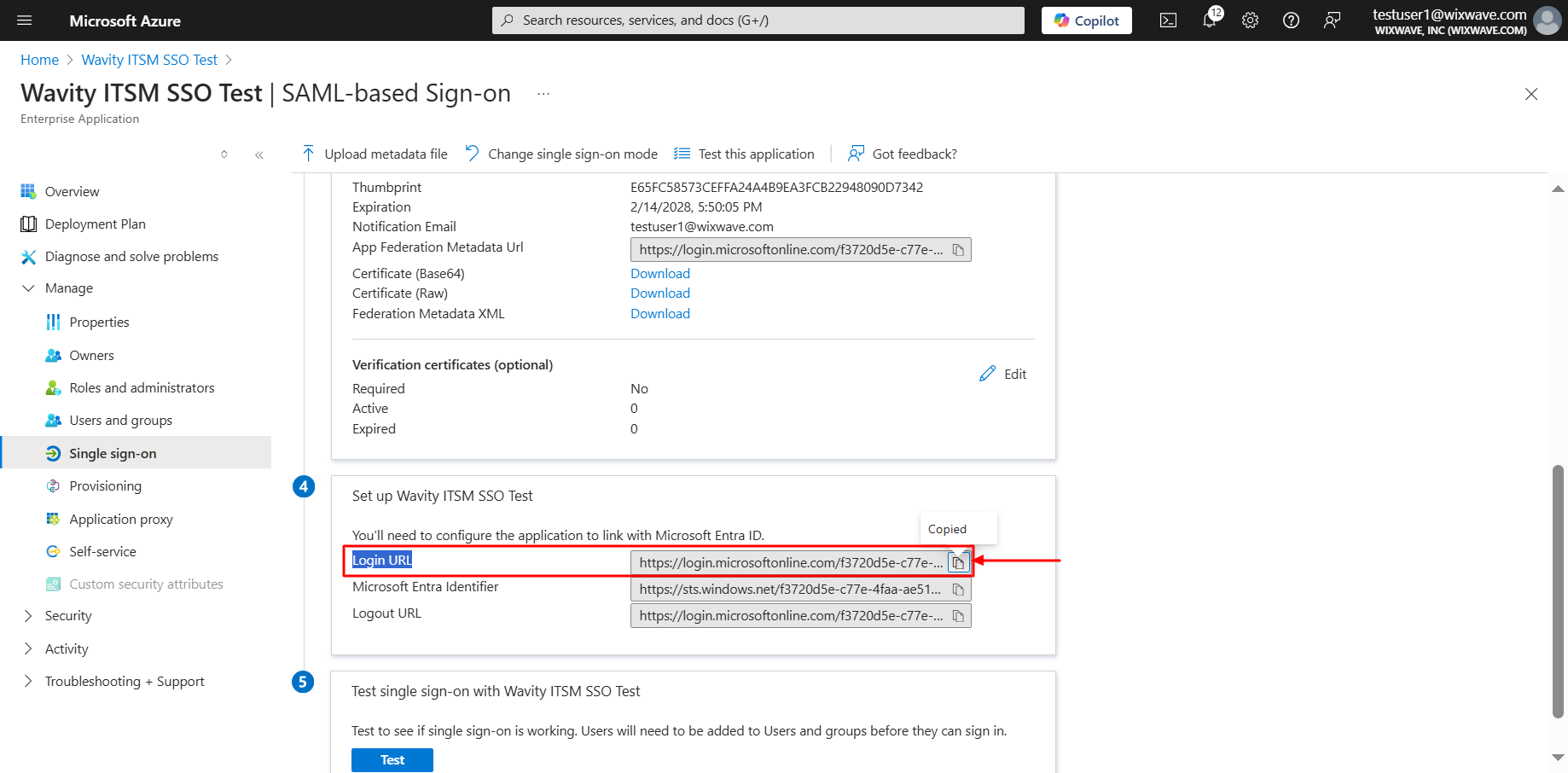Open Help question mark icon

tap(1291, 20)
